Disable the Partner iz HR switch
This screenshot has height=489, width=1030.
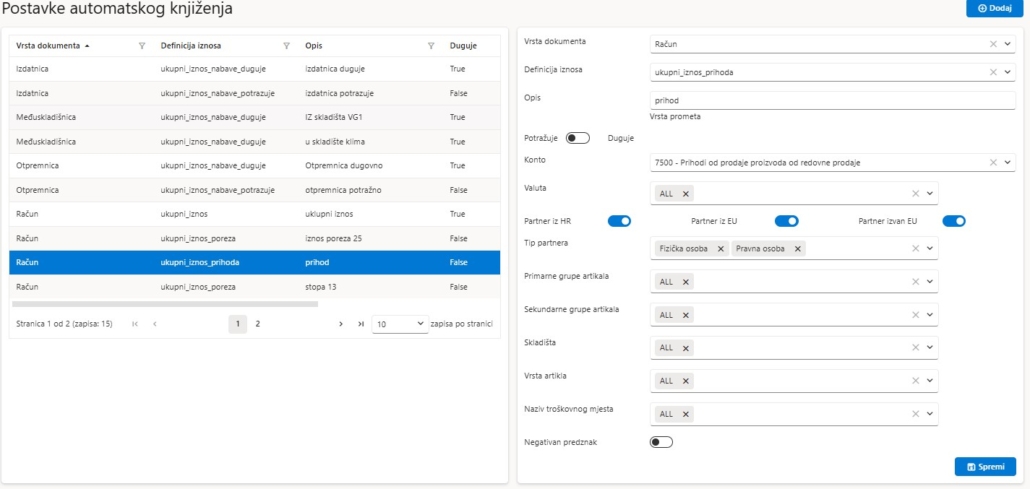click(x=619, y=221)
